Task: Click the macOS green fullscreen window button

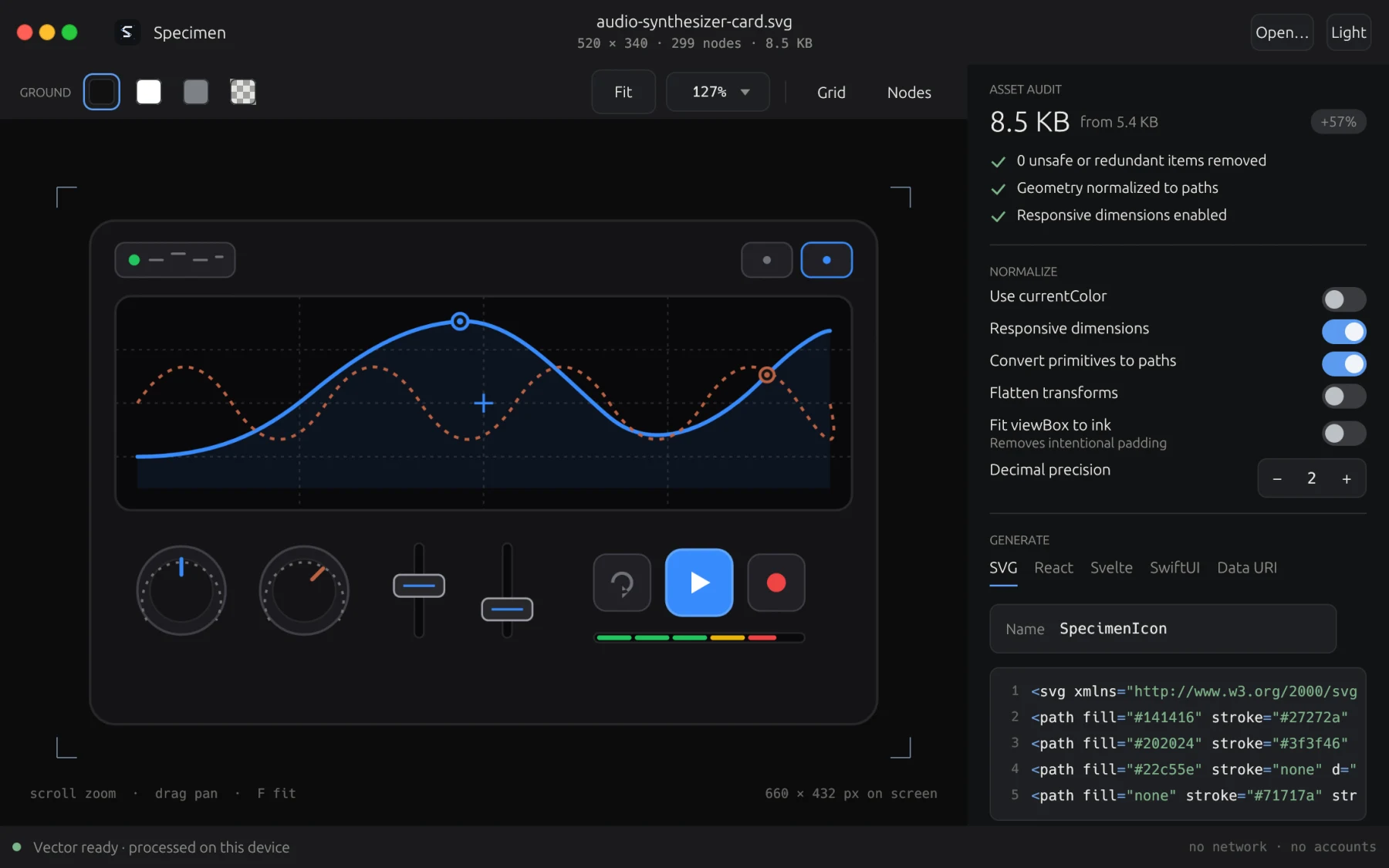Action: pyautogui.click(x=69, y=32)
